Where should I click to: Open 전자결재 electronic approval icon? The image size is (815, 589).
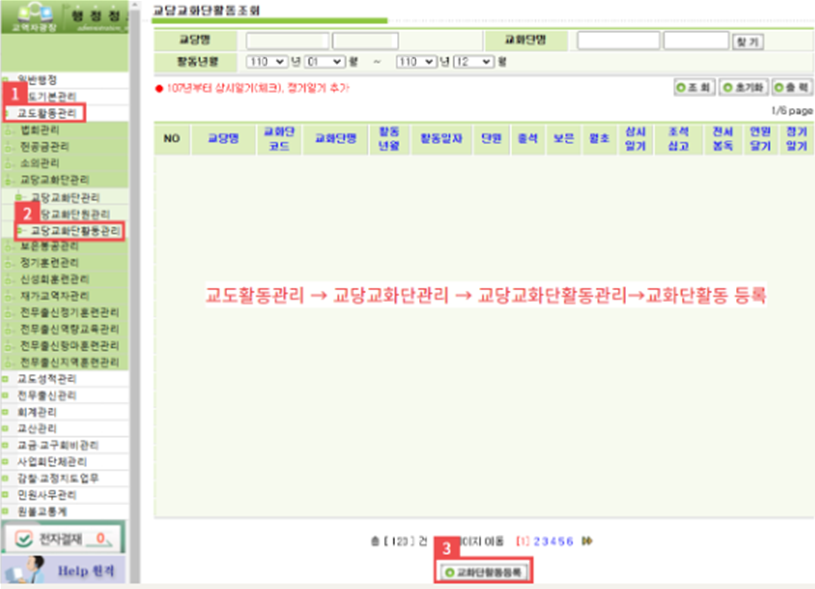[62, 538]
